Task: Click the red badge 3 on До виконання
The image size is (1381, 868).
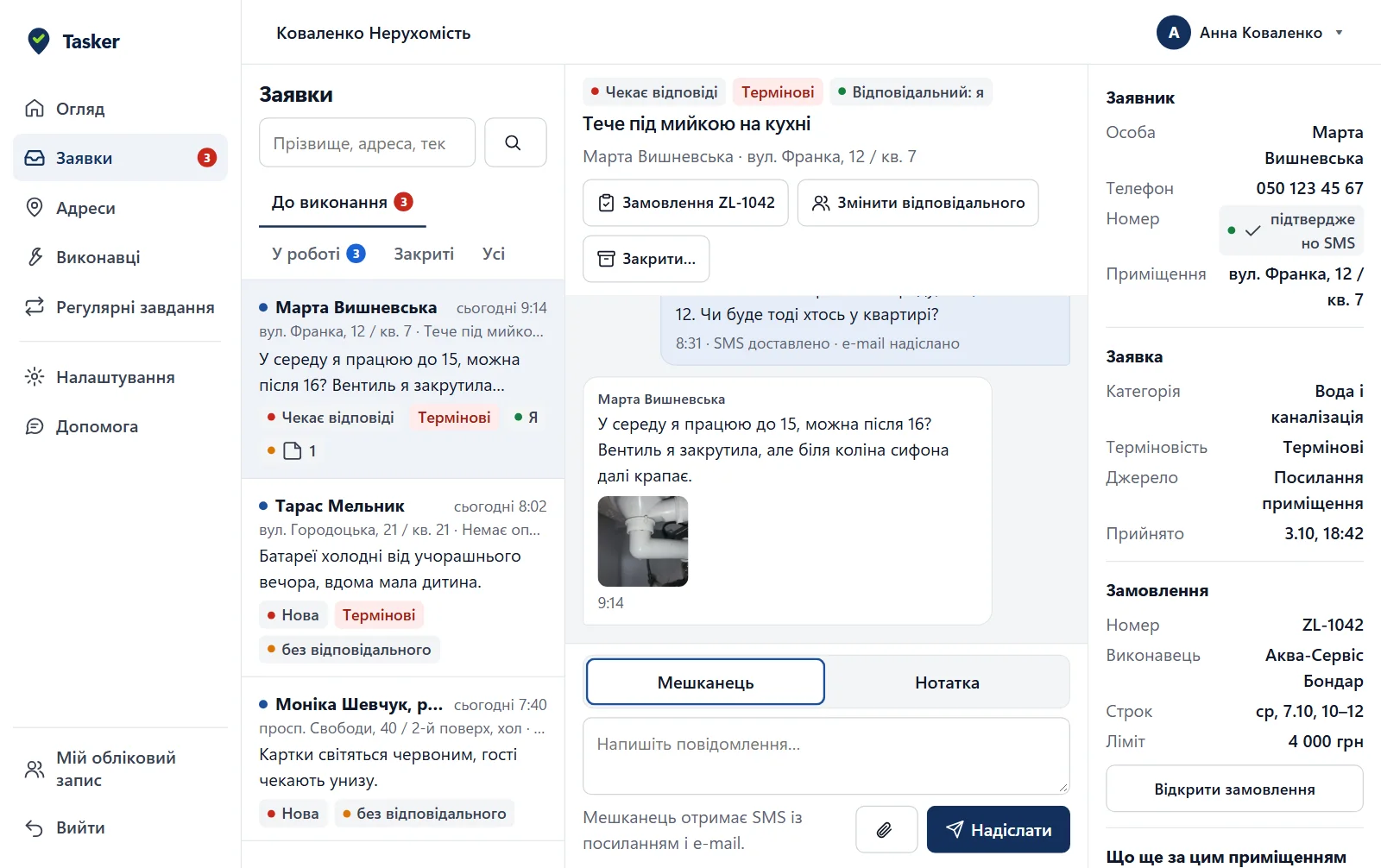Action: click(x=403, y=202)
